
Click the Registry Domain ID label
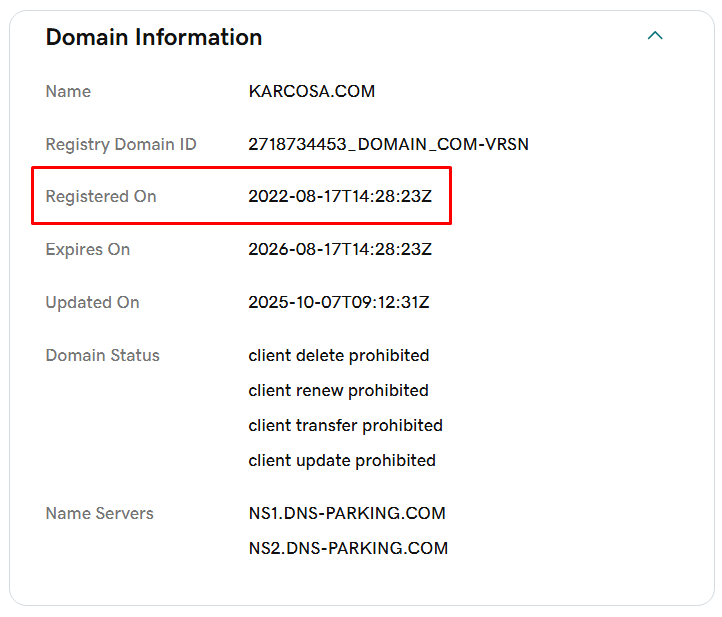point(121,144)
